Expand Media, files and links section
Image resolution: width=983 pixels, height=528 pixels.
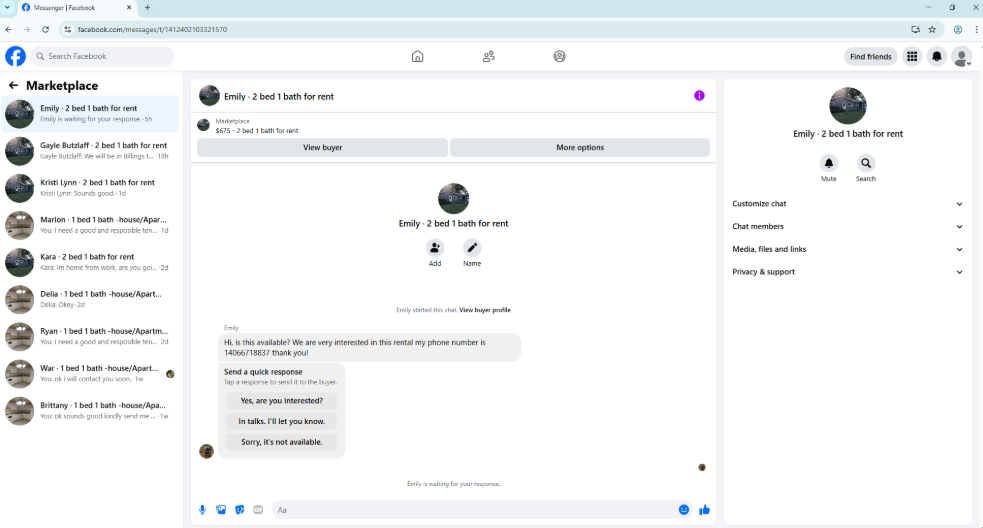[x=847, y=249]
